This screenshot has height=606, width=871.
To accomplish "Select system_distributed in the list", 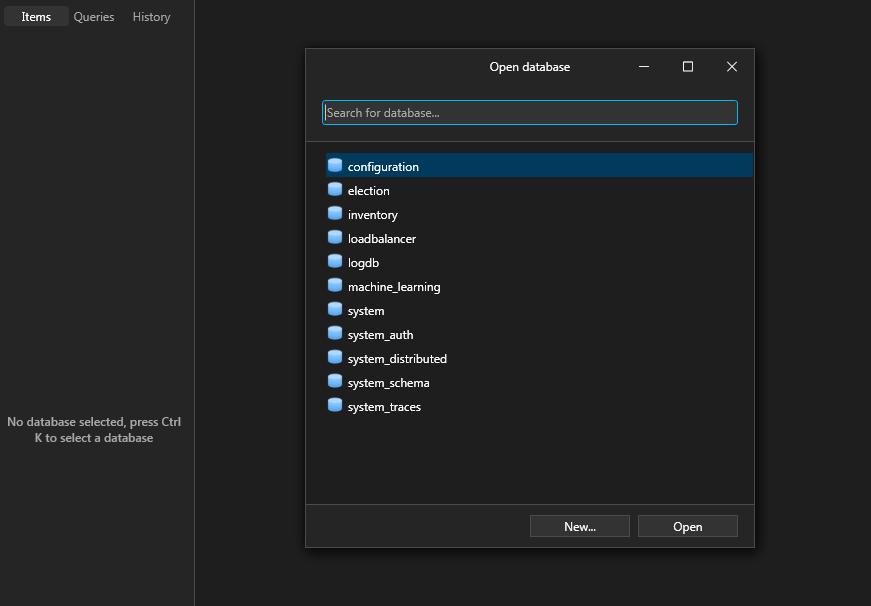I will click(539, 358).
